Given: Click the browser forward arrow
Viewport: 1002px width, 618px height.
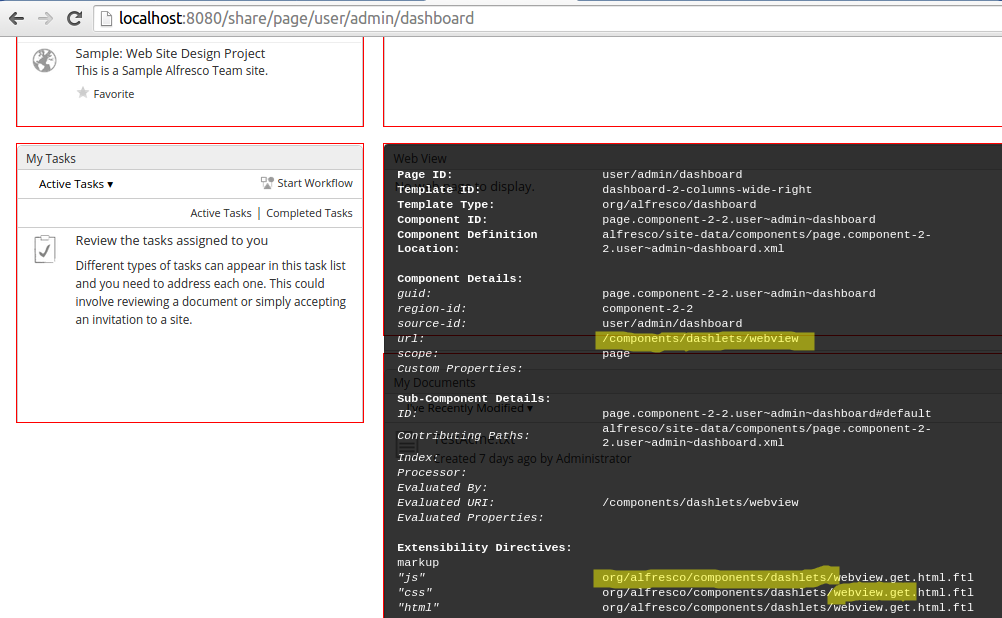Looking at the screenshot, I should pos(44,18).
